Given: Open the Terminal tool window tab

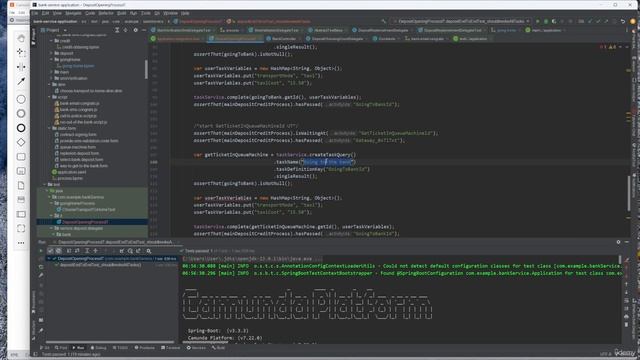Looking at the screenshot, I should [x=170, y=348].
